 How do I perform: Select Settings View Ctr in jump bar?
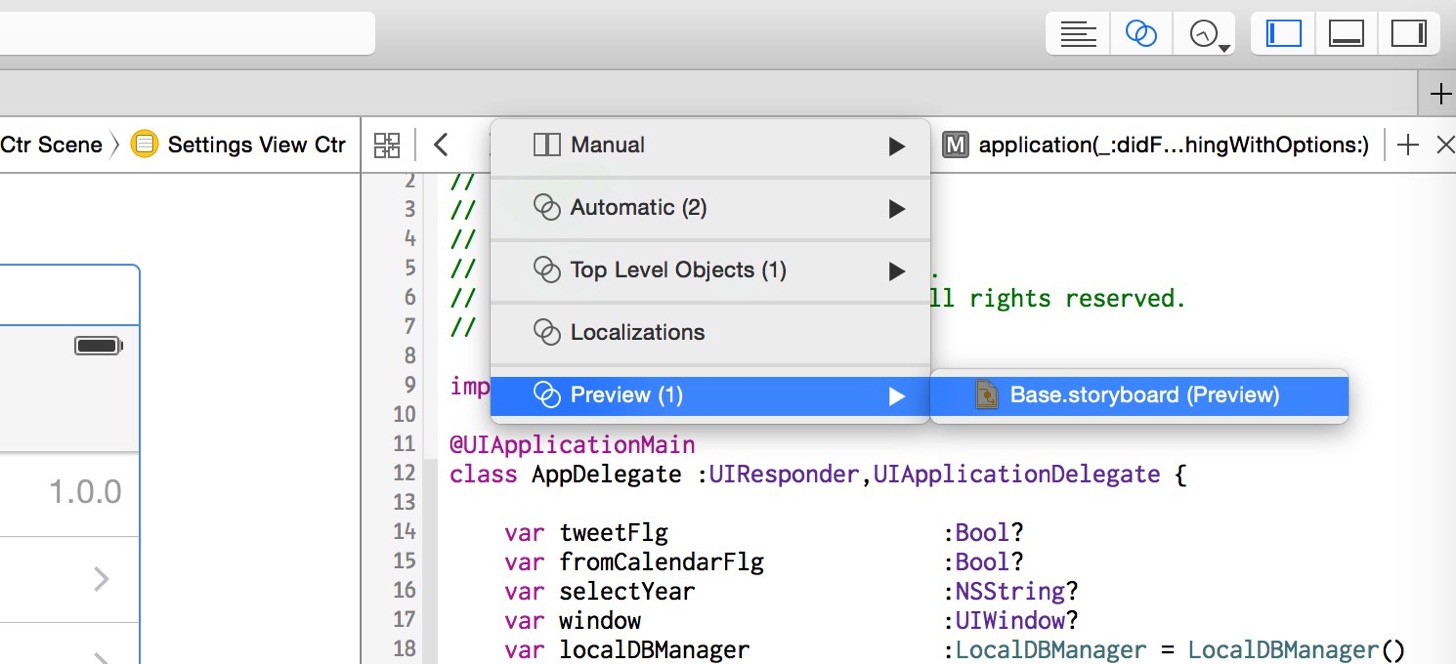(239, 145)
